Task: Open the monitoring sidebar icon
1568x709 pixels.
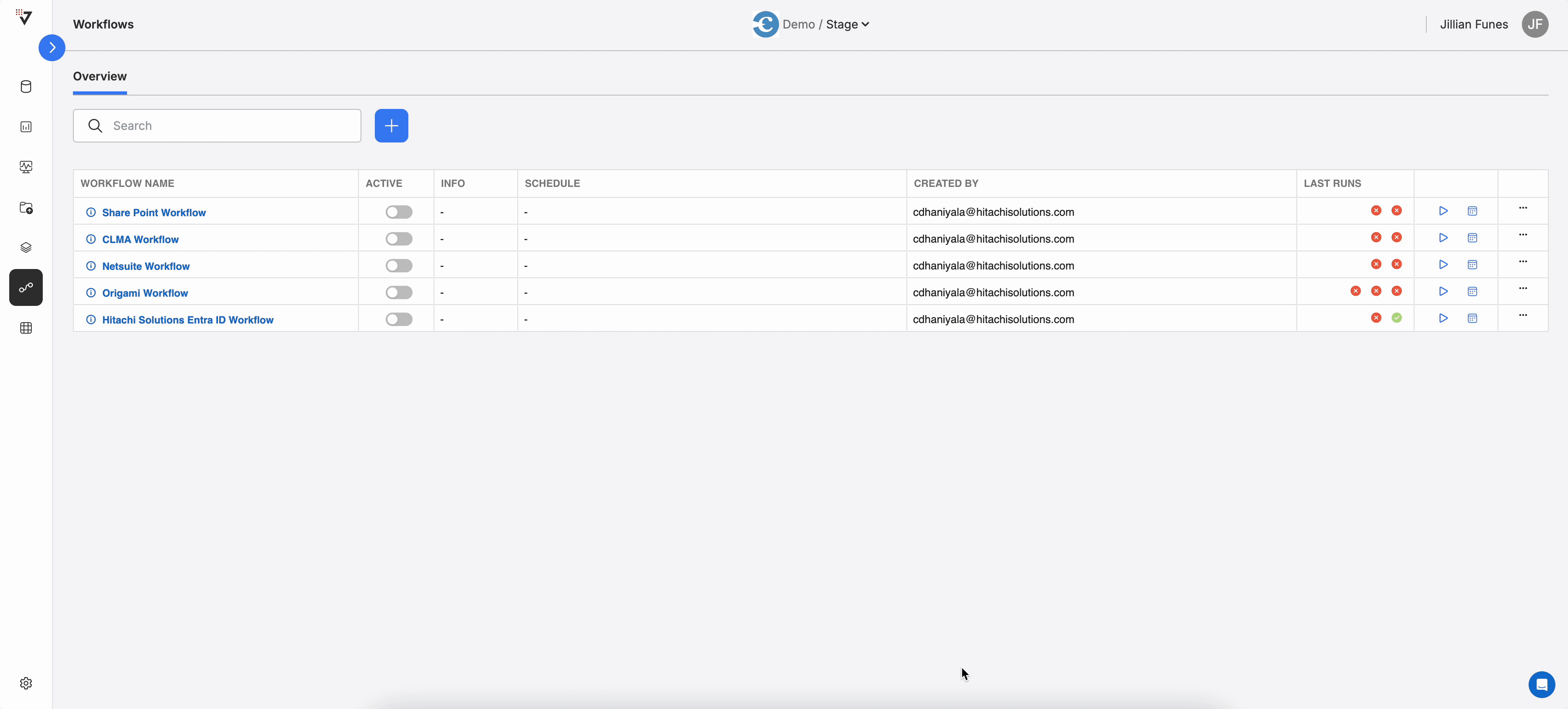Action: point(26,167)
